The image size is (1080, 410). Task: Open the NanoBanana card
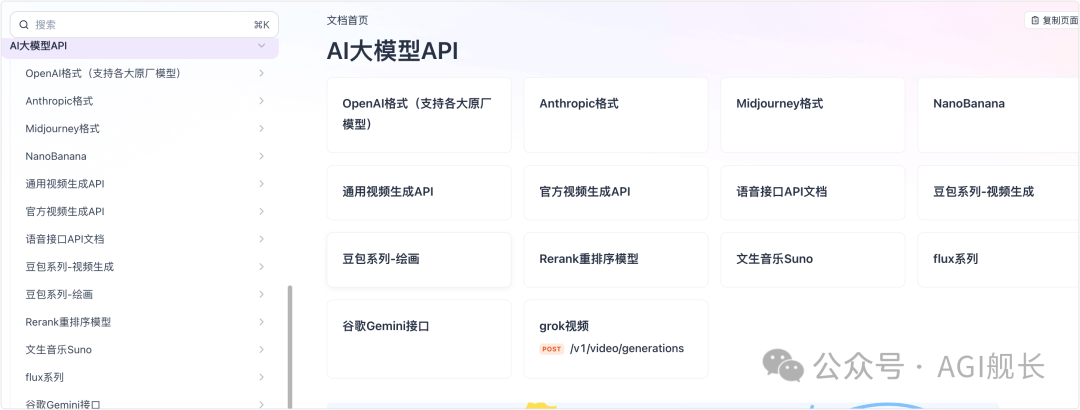[999, 114]
